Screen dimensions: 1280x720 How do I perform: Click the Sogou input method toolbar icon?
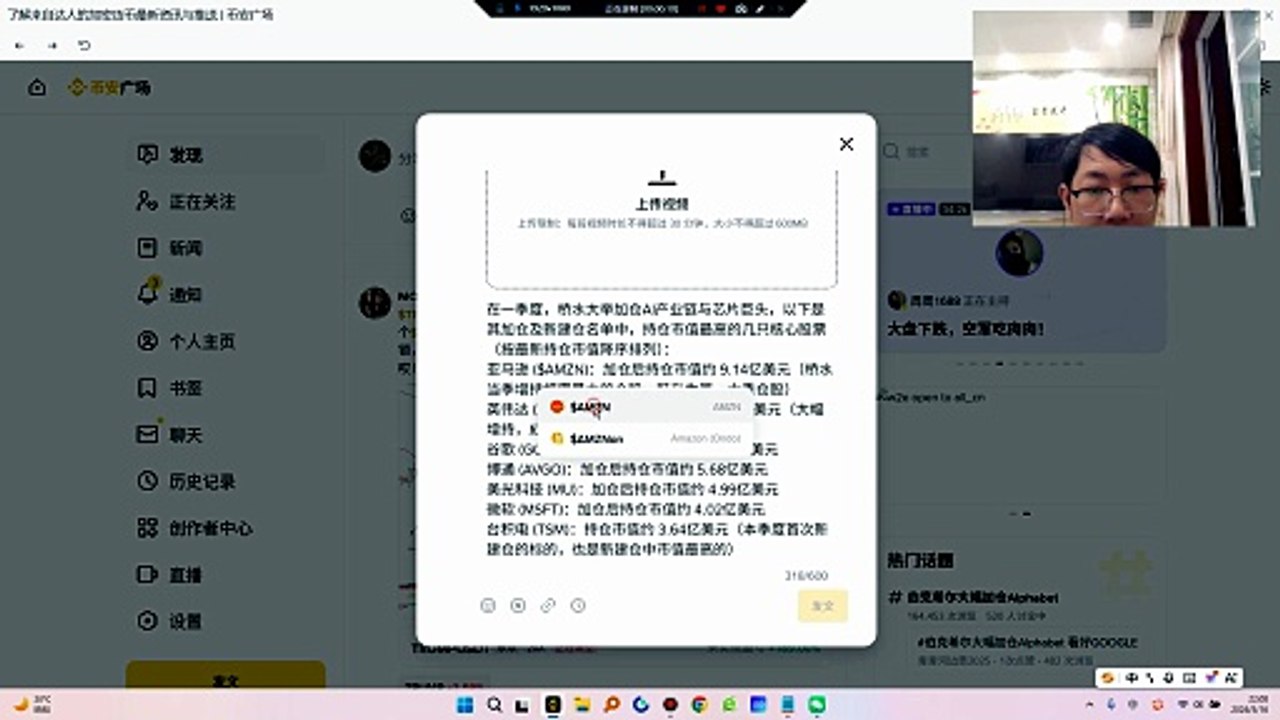click(1107, 678)
